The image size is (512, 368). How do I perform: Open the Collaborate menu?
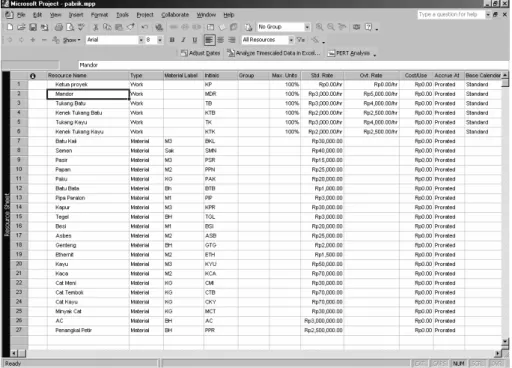(175, 15)
